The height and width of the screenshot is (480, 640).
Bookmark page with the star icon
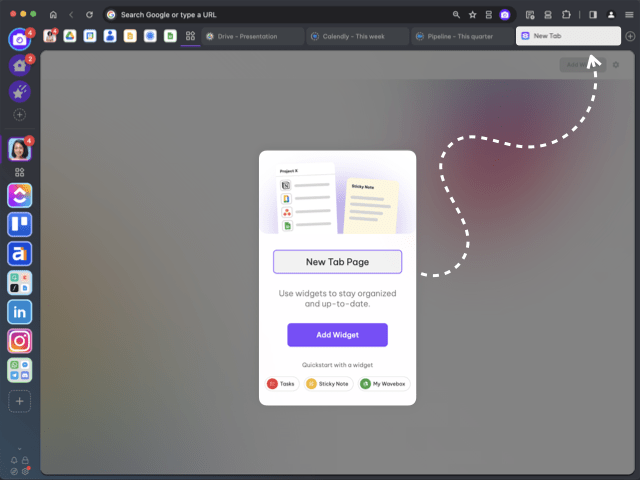(472, 15)
